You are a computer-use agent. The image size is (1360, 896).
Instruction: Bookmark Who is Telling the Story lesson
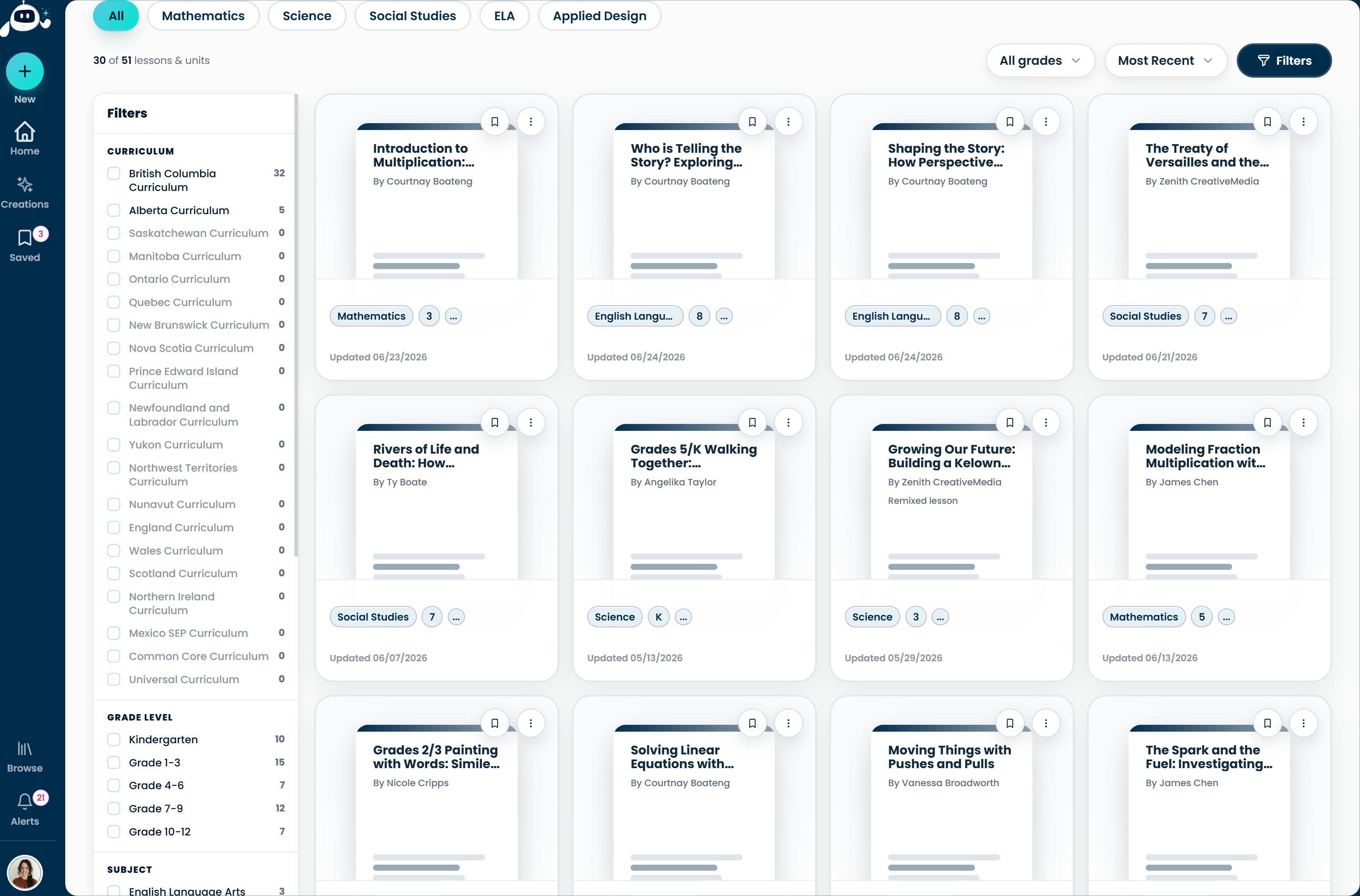tap(752, 122)
